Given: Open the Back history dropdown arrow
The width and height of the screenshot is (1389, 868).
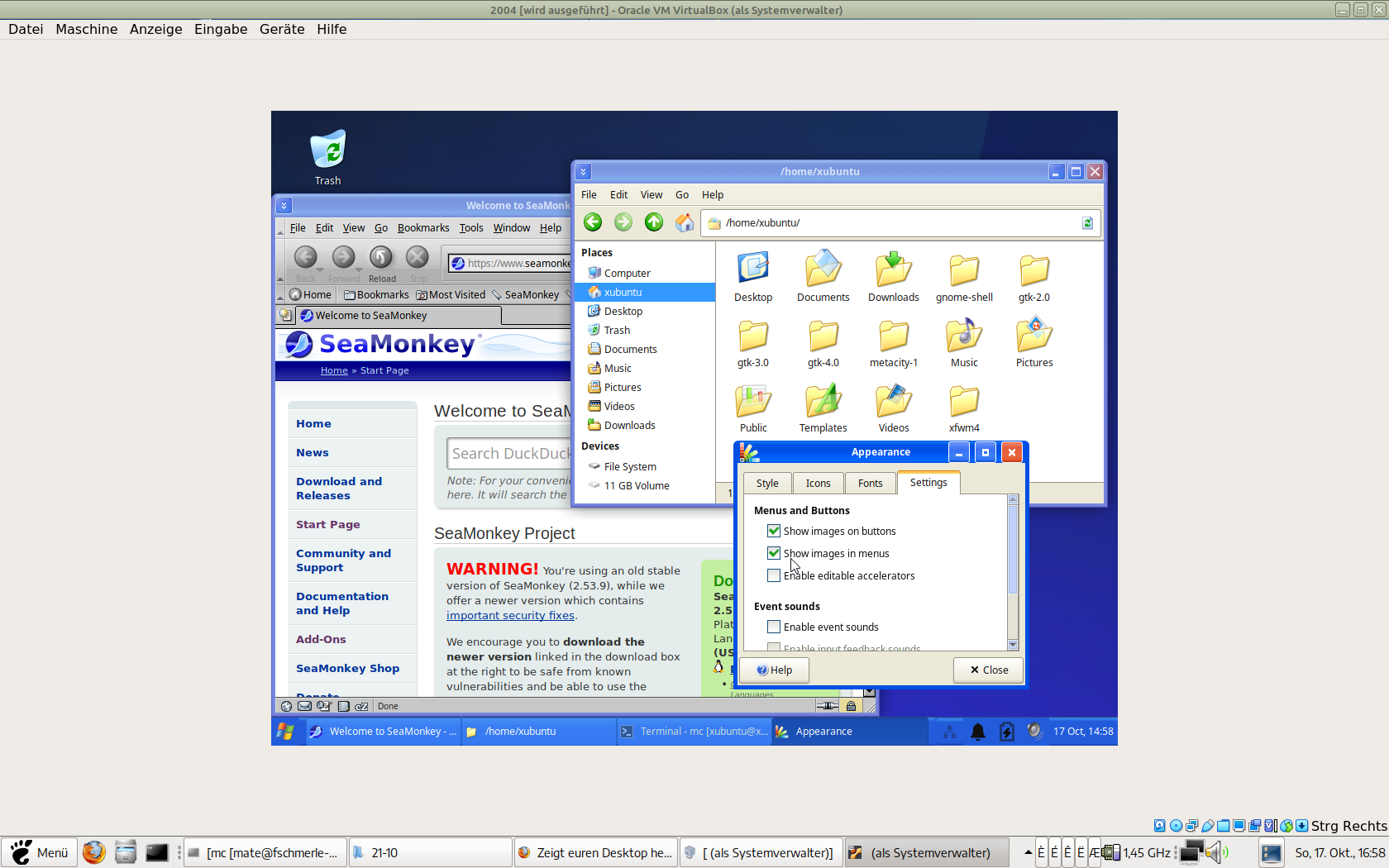Looking at the screenshot, I should point(321,269).
